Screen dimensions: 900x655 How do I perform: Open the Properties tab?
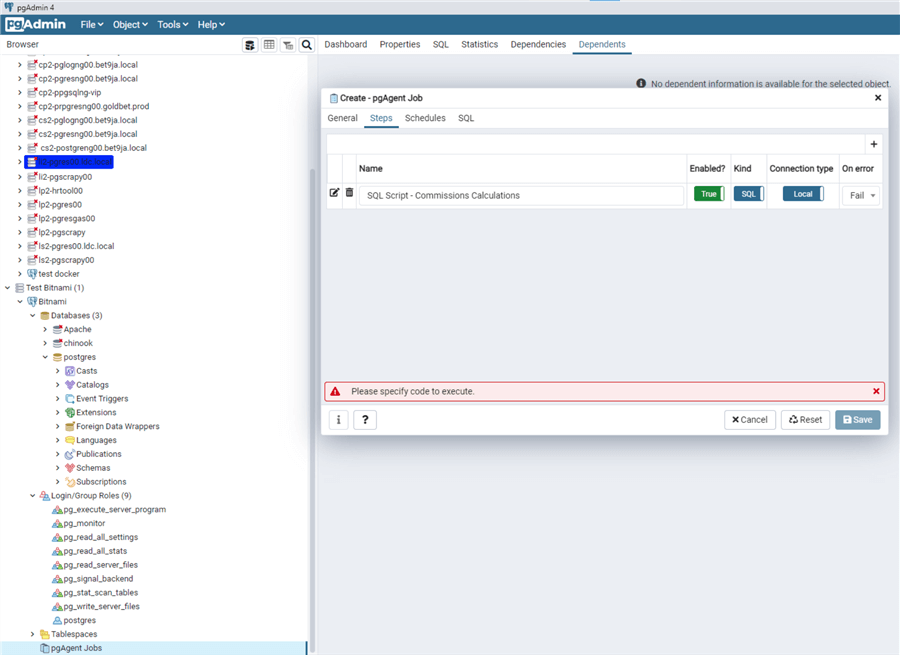point(400,44)
